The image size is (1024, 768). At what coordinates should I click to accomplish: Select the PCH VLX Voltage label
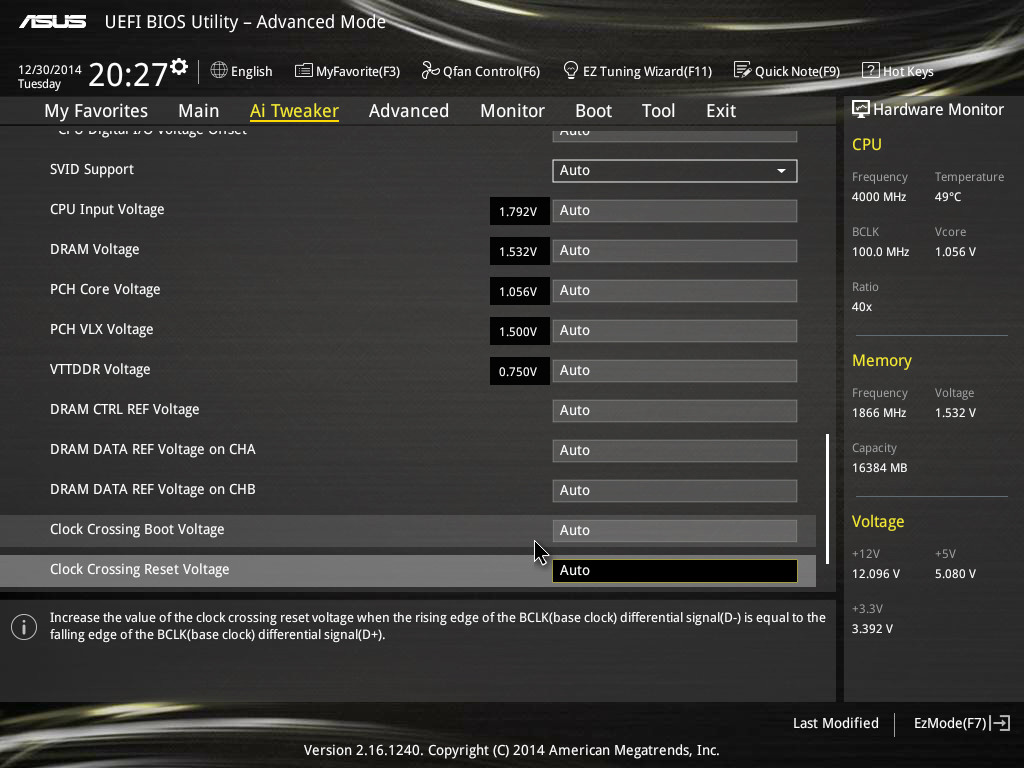coord(101,329)
